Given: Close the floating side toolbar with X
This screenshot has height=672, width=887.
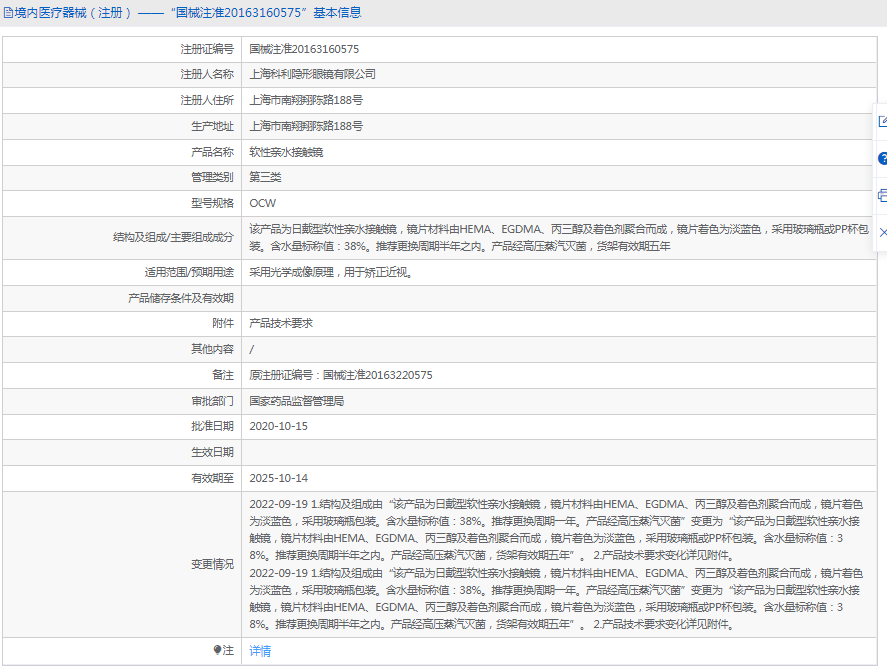Looking at the screenshot, I should pos(882,232).
